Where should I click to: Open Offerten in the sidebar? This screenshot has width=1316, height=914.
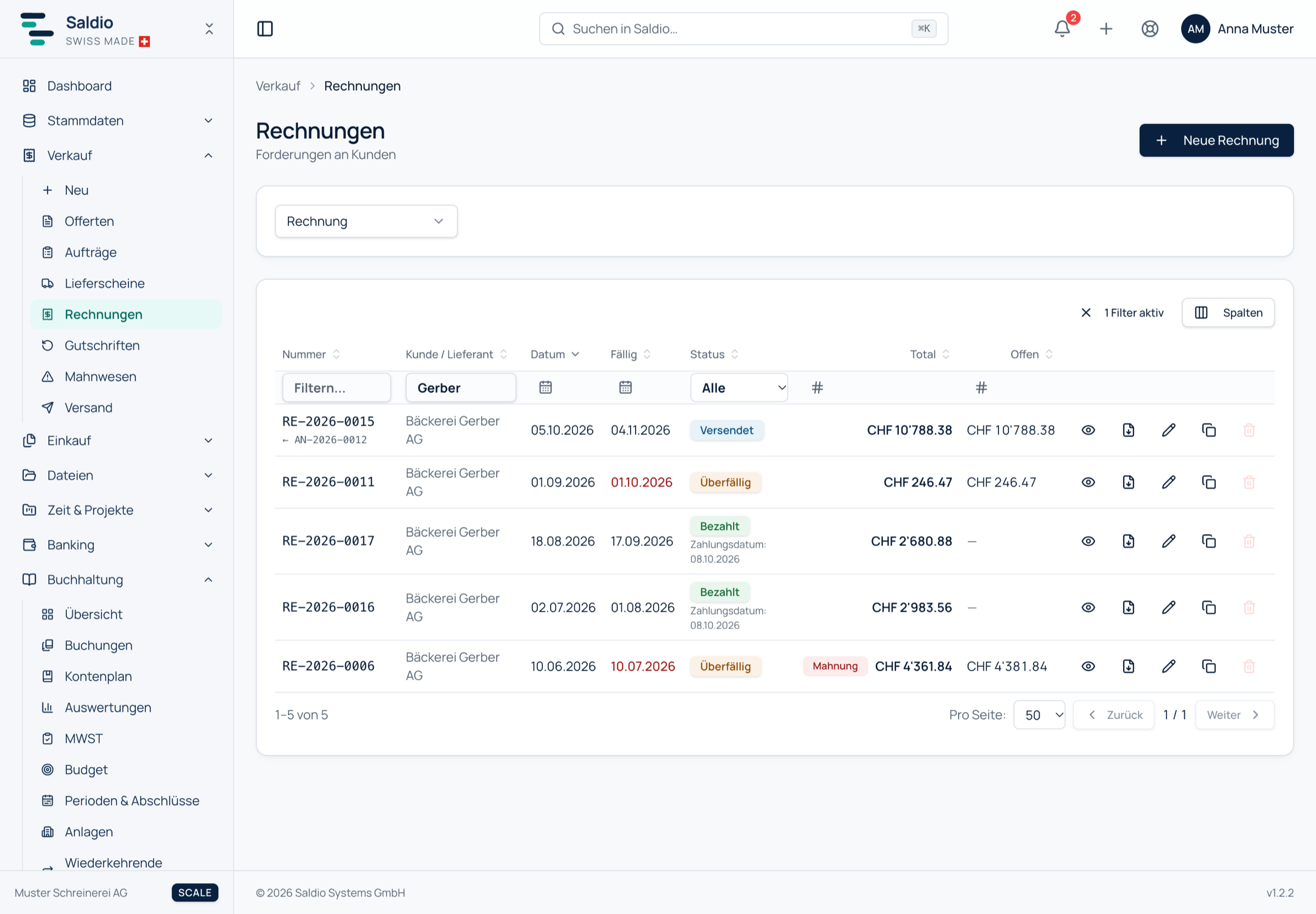126,221
